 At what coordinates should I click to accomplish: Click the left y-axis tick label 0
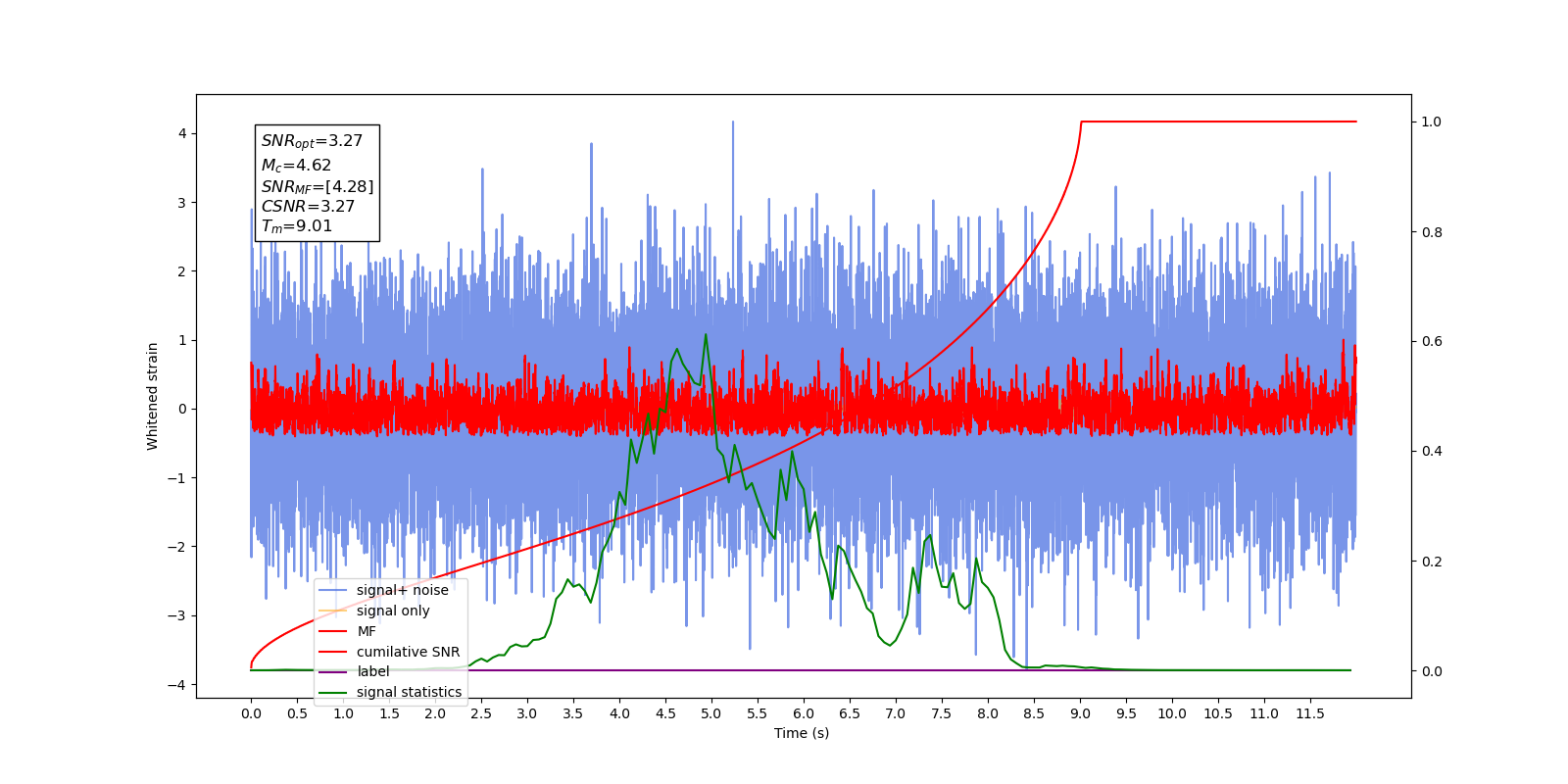182,409
